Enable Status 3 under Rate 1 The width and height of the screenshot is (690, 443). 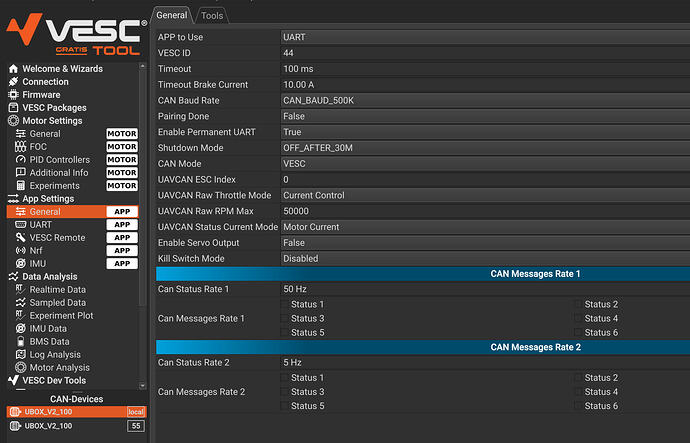tap(285, 318)
